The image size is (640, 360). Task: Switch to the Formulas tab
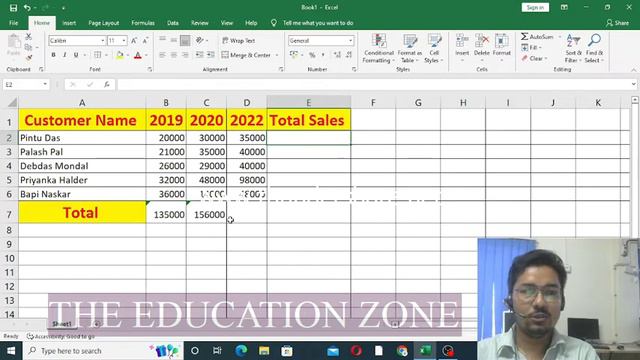click(143, 23)
